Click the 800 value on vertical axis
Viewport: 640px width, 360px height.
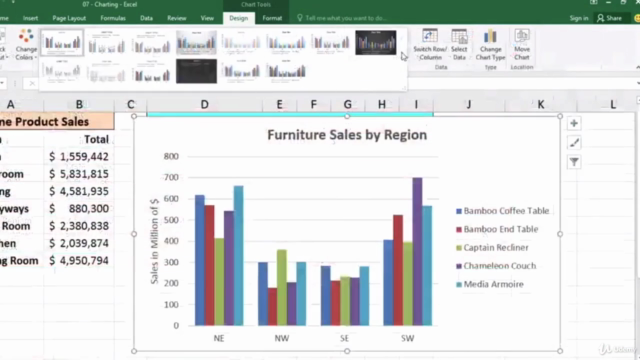coord(171,156)
